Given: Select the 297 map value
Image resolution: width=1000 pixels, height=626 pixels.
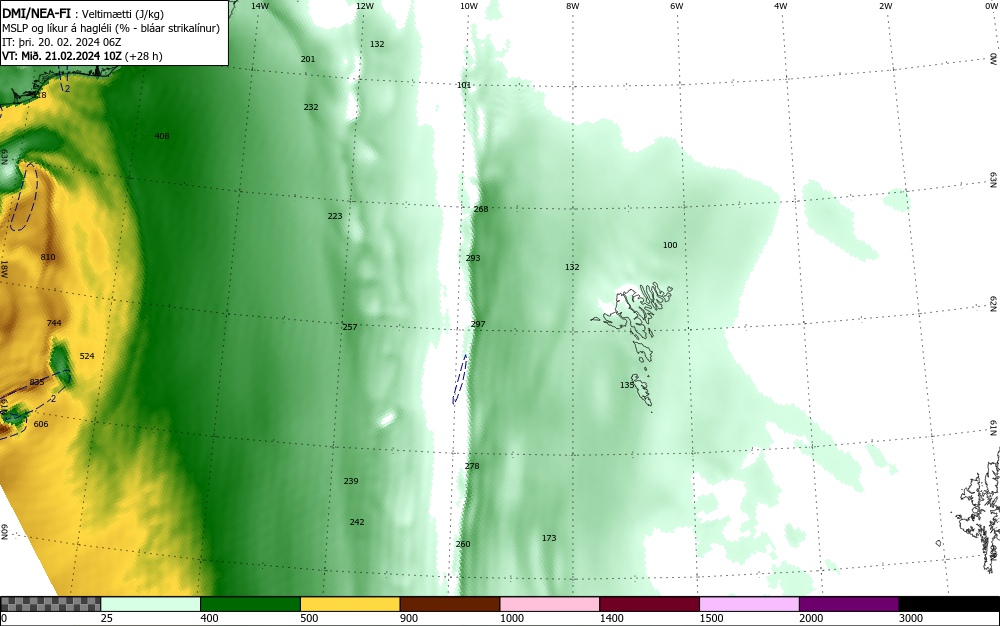Looking at the screenshot, I should tap(478, 324).
